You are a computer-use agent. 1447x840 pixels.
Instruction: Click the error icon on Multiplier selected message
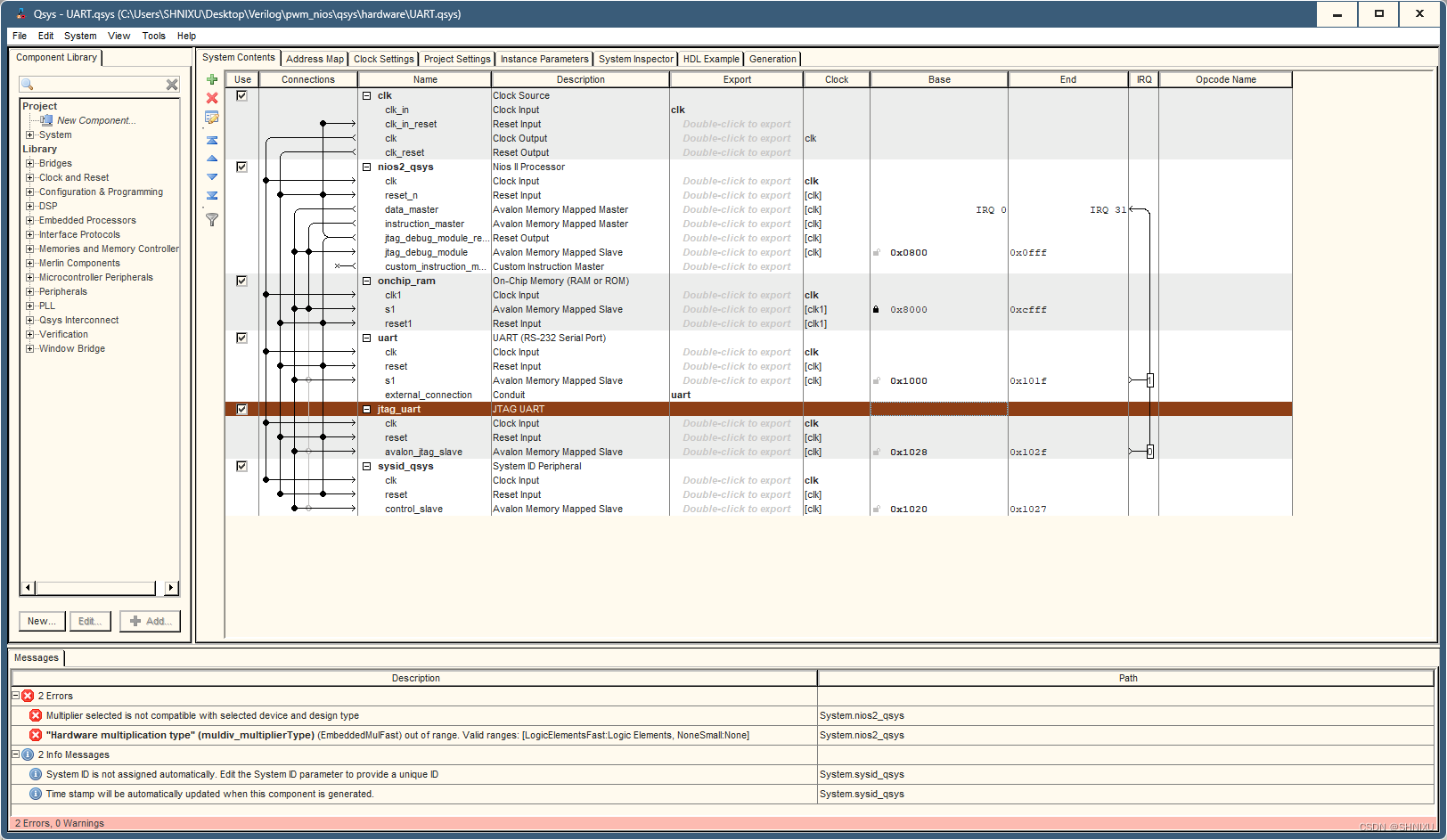[36, 715]
